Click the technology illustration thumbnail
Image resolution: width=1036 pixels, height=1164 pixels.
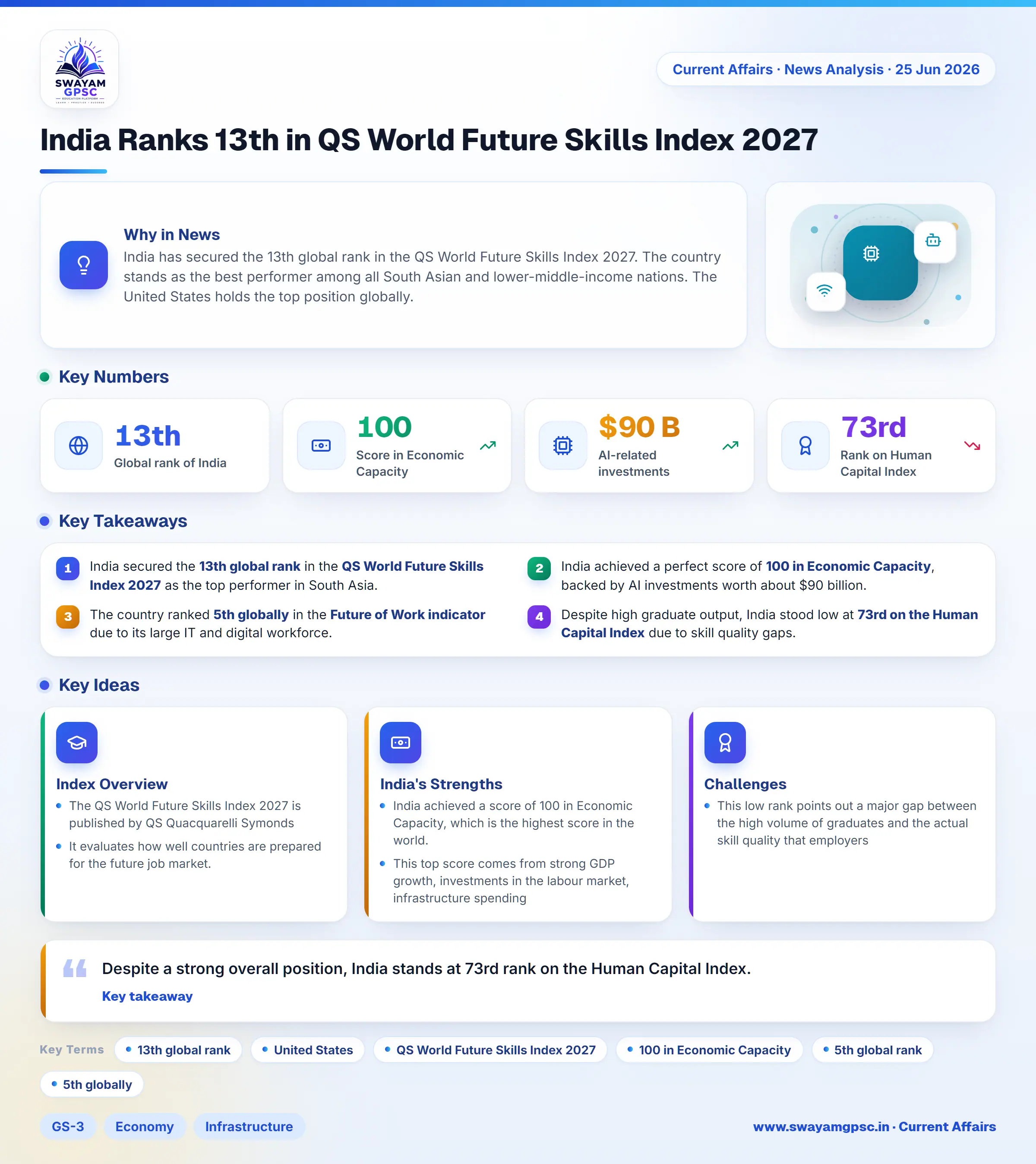[x=881, y=265]
